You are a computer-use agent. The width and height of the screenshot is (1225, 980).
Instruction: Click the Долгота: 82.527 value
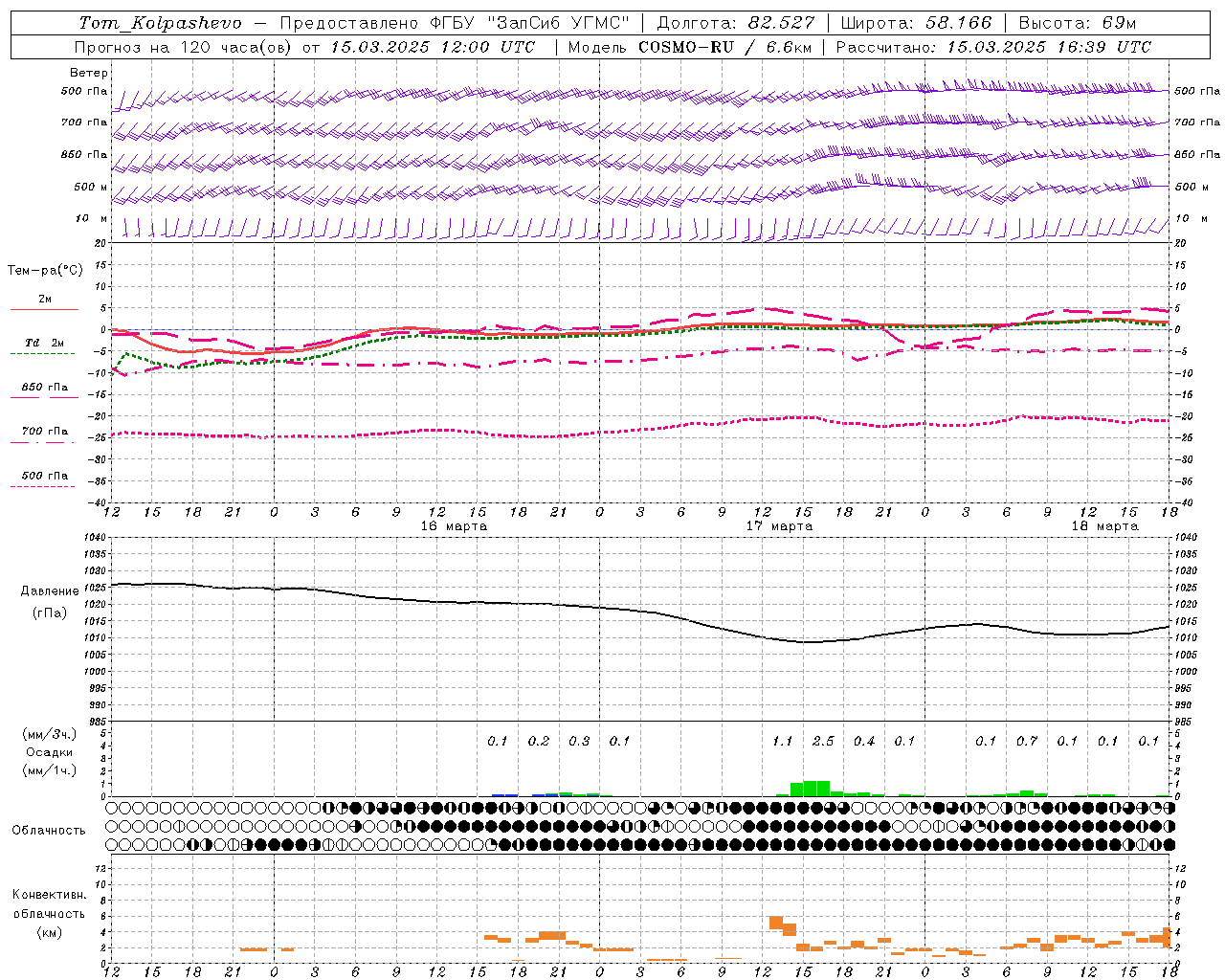click(735, 23)
